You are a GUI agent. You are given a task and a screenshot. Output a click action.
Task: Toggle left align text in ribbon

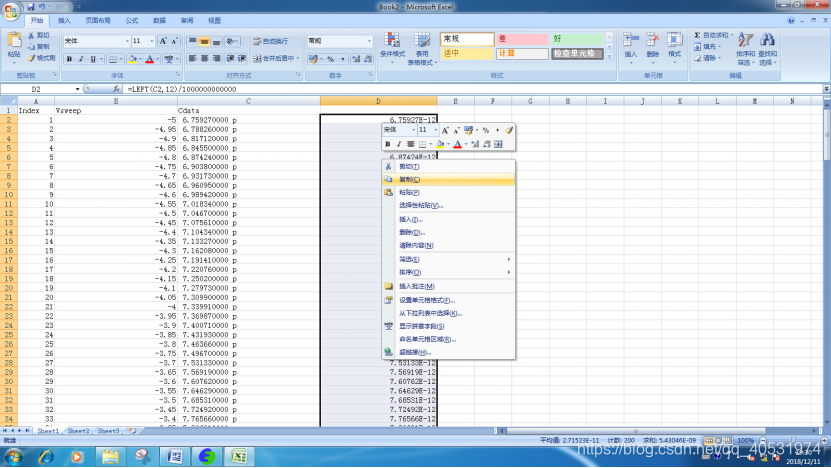point(193,59)
